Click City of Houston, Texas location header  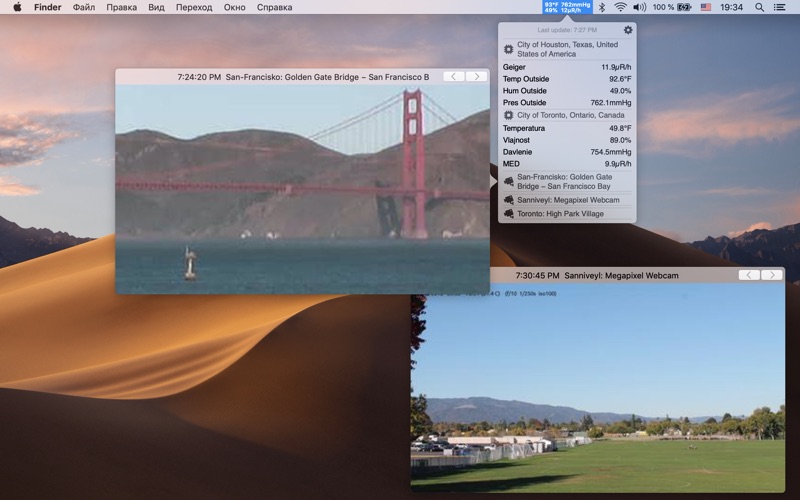(x=567, y=49)
